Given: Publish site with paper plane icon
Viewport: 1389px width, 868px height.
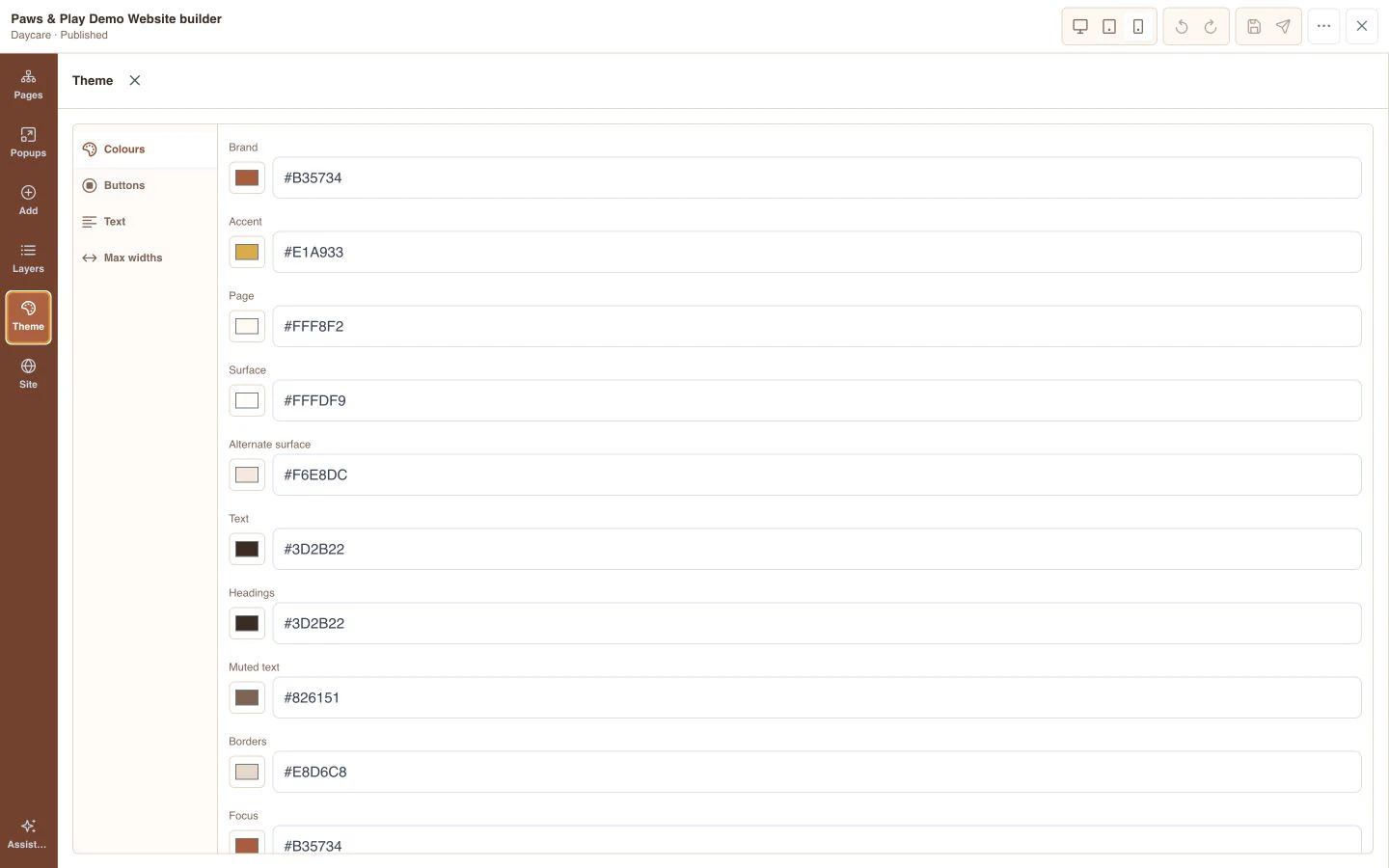Looking at the screenshot, I should pos(1283,27).
